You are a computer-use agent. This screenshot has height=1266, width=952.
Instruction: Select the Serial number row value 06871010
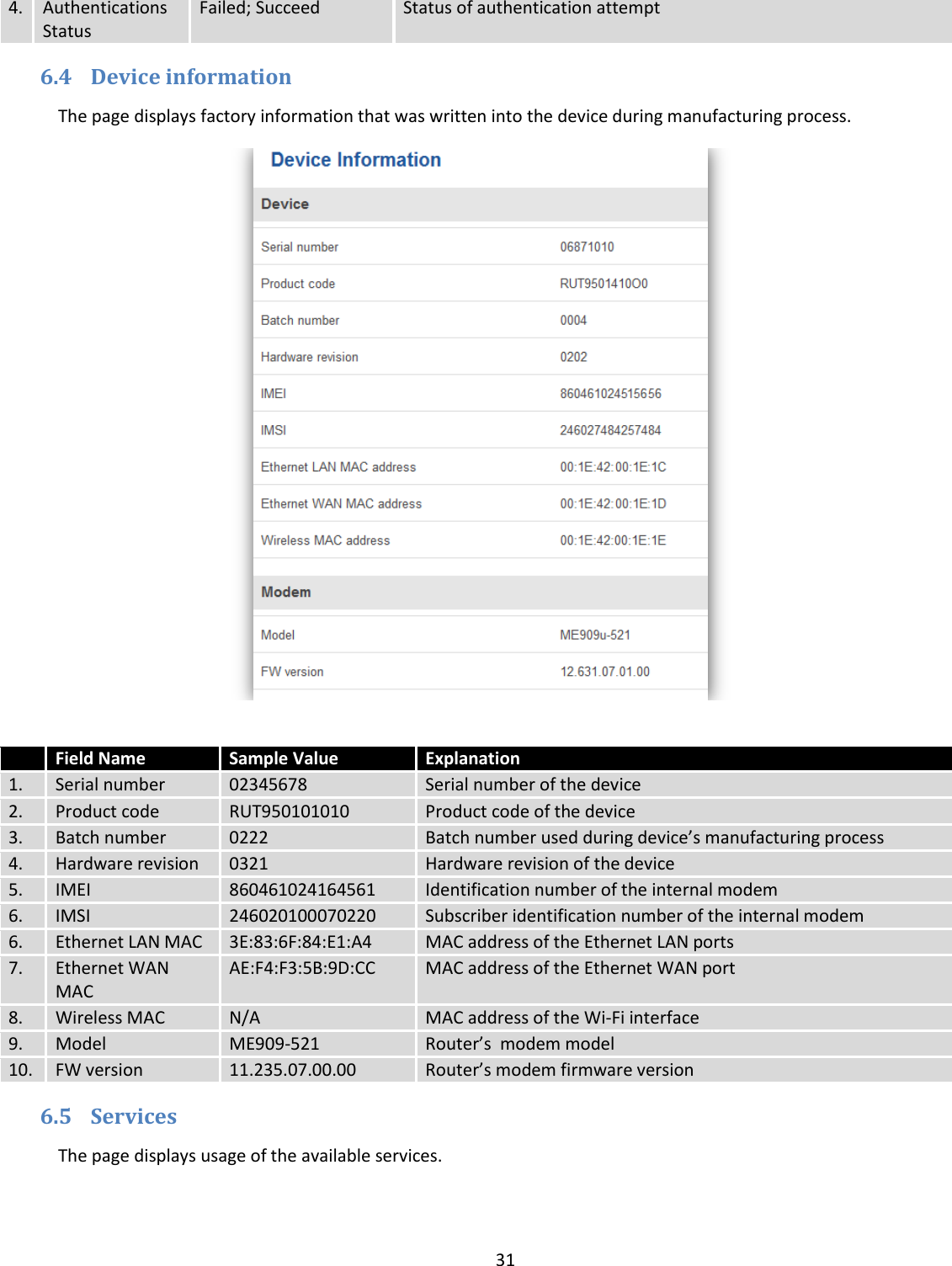(587, 247)
